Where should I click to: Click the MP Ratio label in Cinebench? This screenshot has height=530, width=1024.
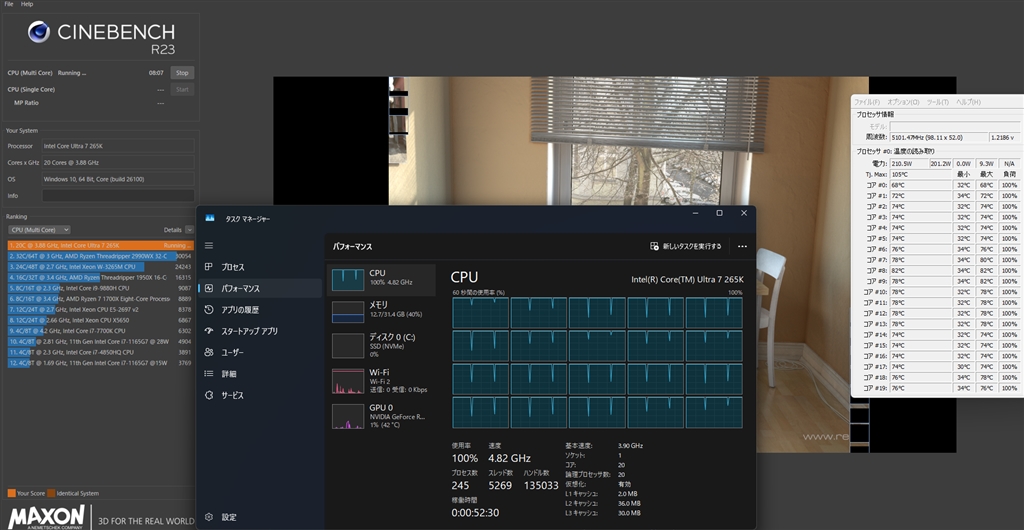tap(26, 103)
